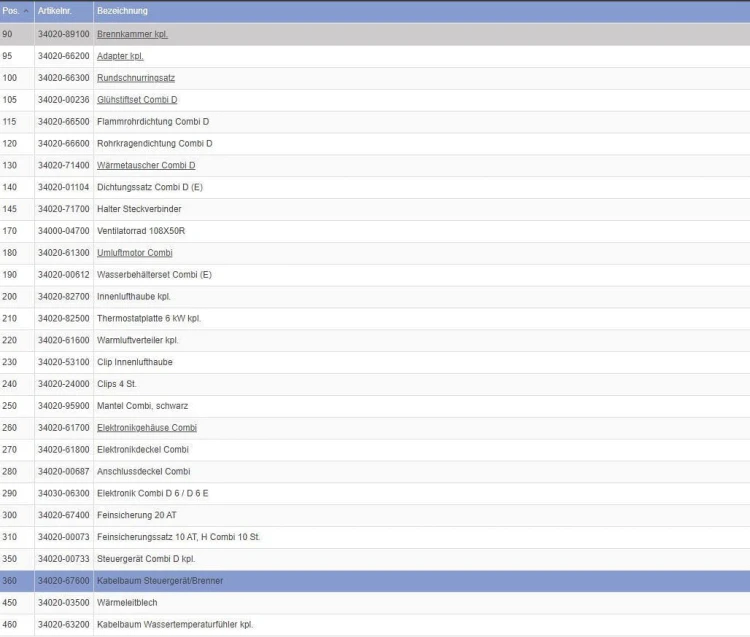Select Innenlufthaube kpl. entry

133,297
